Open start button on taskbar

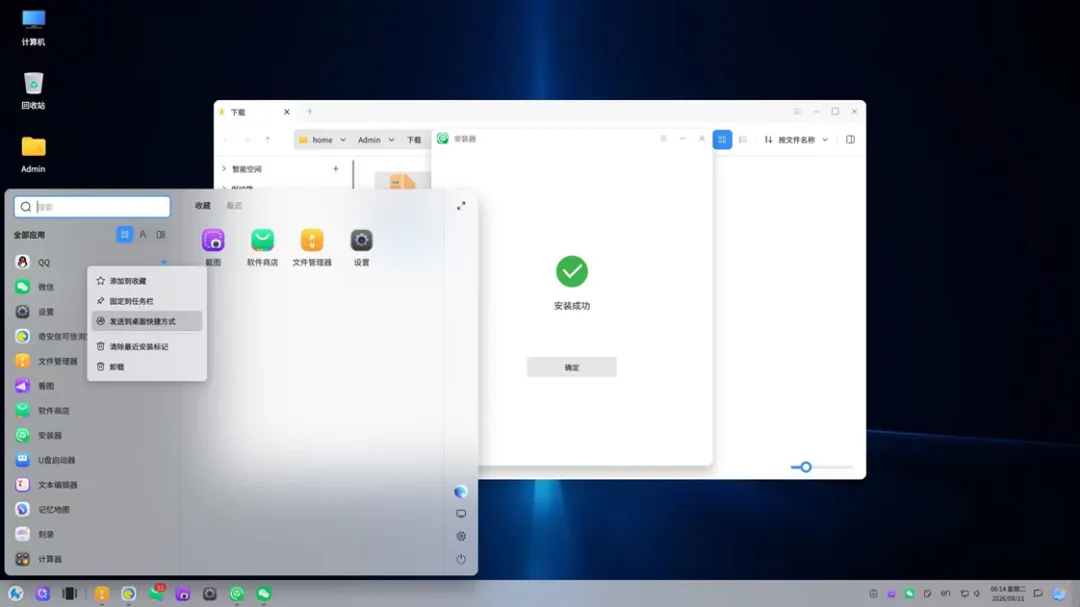16,594
